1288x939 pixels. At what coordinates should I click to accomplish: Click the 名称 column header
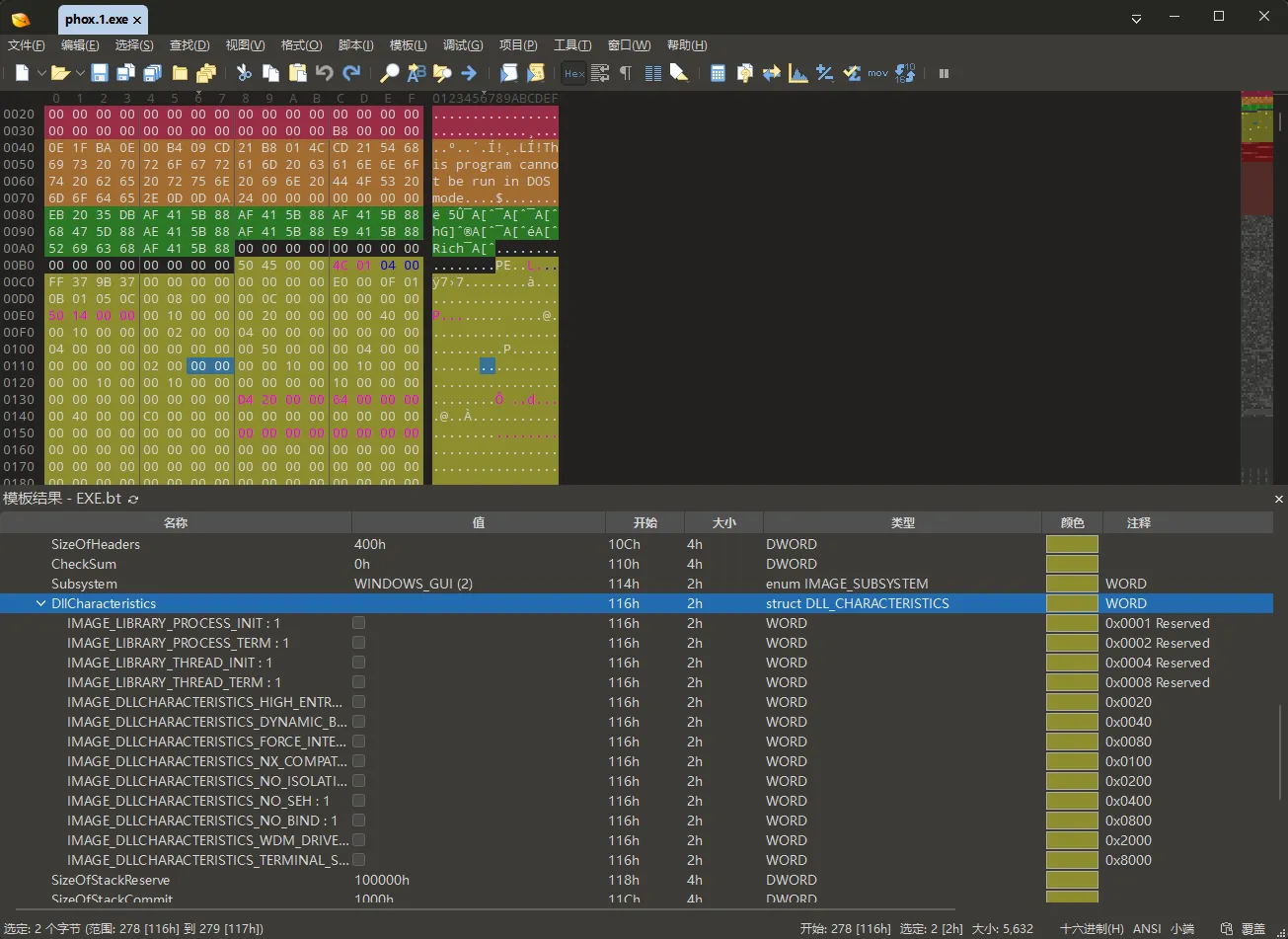click(176, 522)
